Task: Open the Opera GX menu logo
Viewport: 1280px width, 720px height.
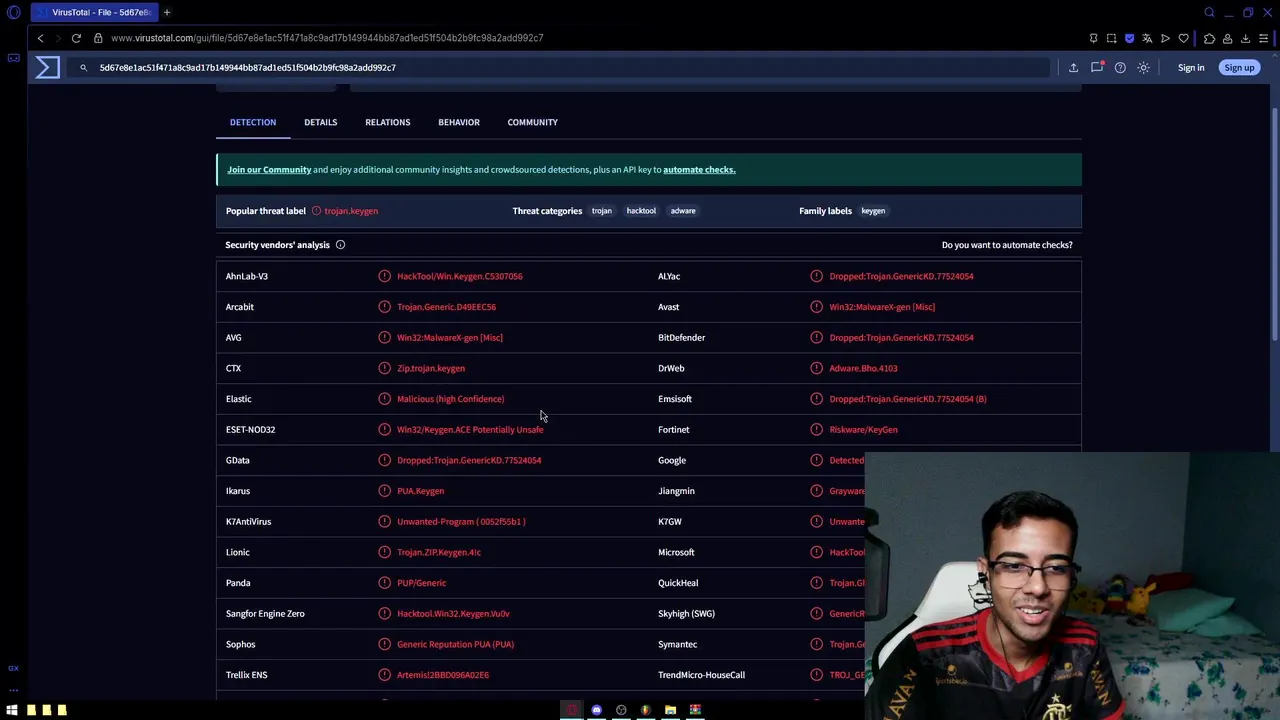Action: (x=13, y=13)
